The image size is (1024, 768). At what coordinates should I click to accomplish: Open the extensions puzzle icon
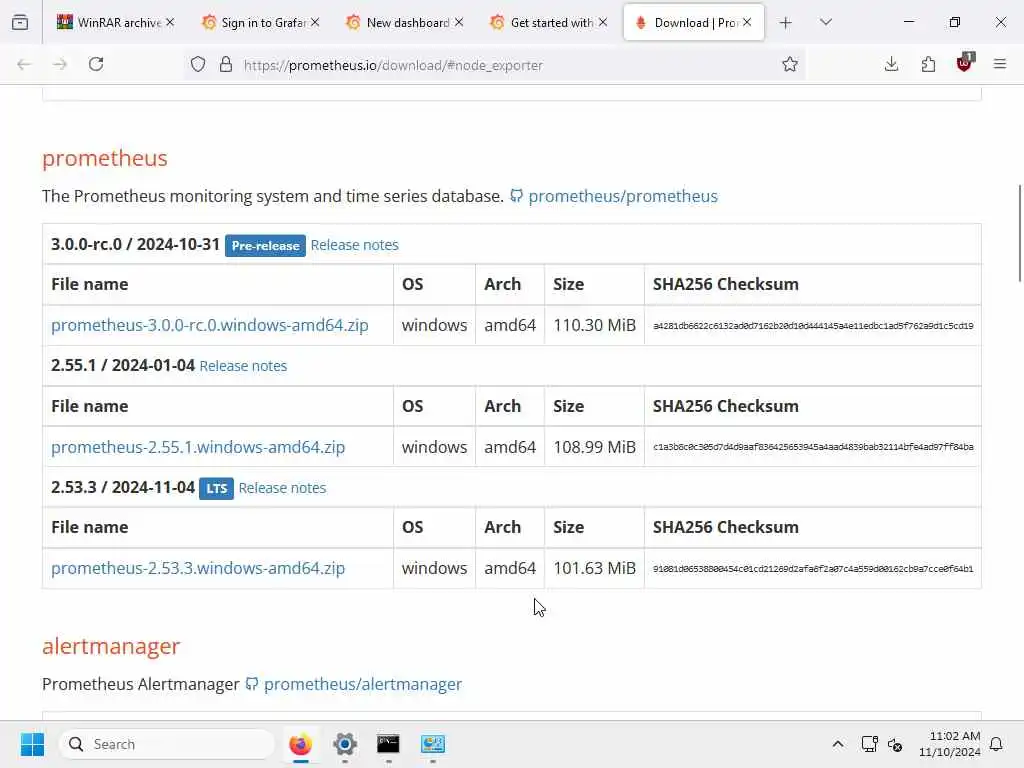[928, 64]
